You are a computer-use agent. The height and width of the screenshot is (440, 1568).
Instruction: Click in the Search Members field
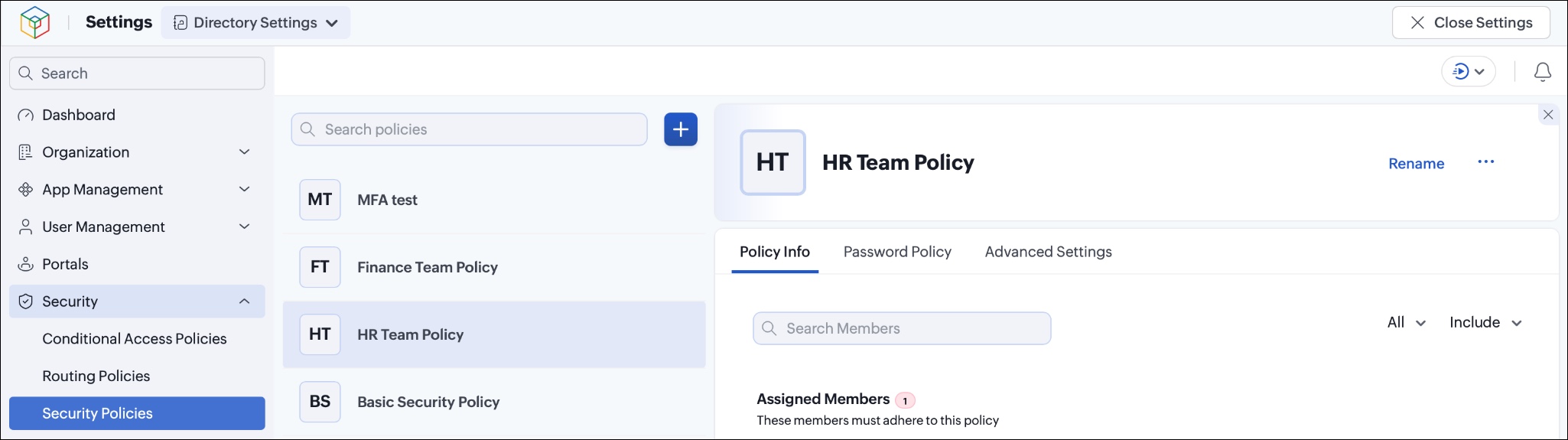coord(902,328)
